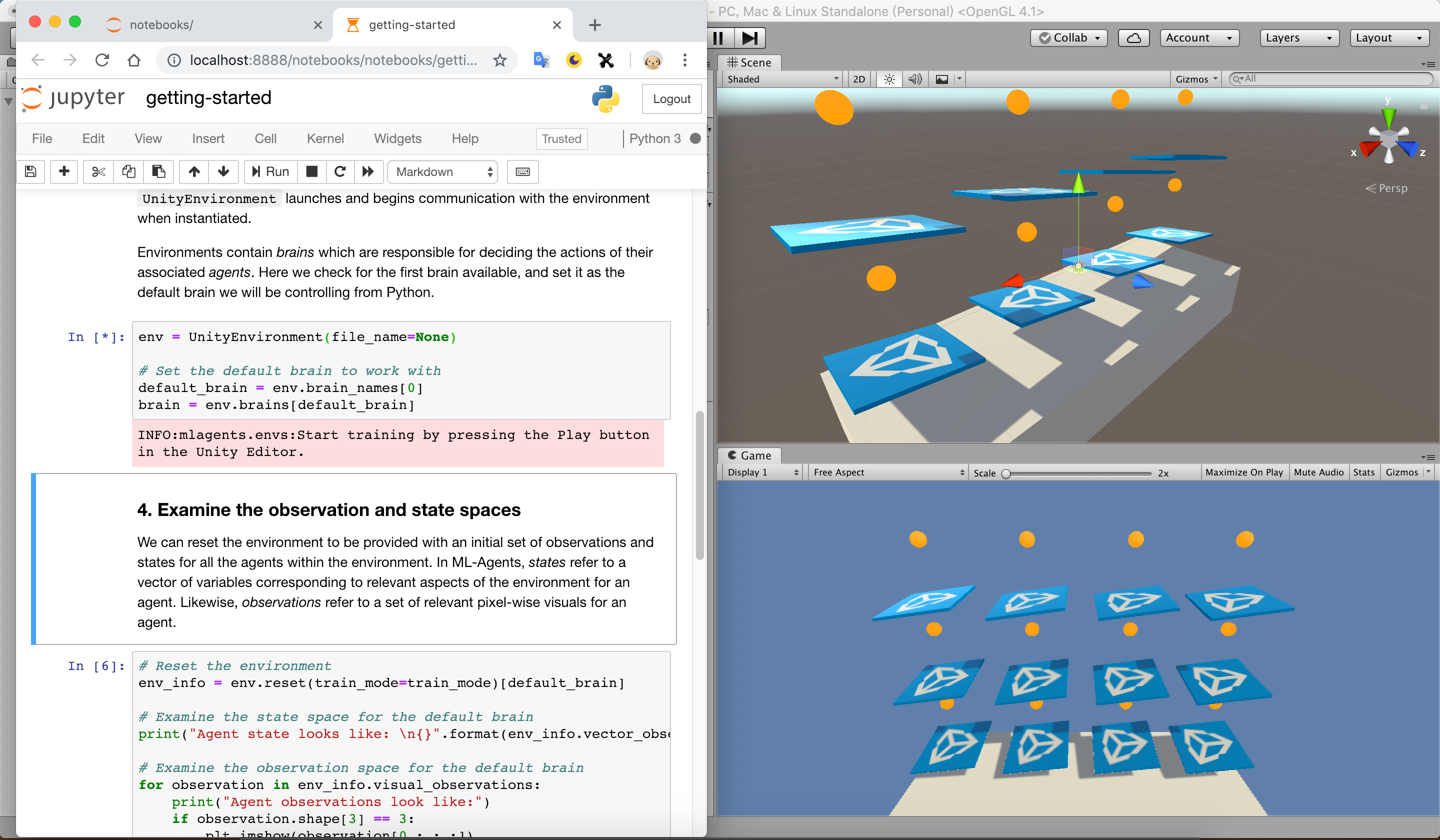Toggle scene audio speaker icon
Image resolution: width=1440 pixels, height=840 pixels.
click(x=915, y=79)
